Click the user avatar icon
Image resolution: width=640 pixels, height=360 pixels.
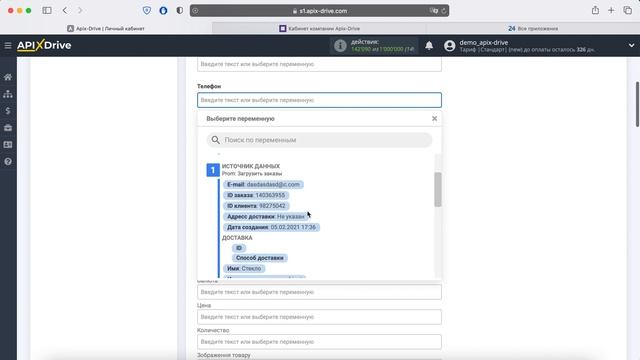coord(449,45)
